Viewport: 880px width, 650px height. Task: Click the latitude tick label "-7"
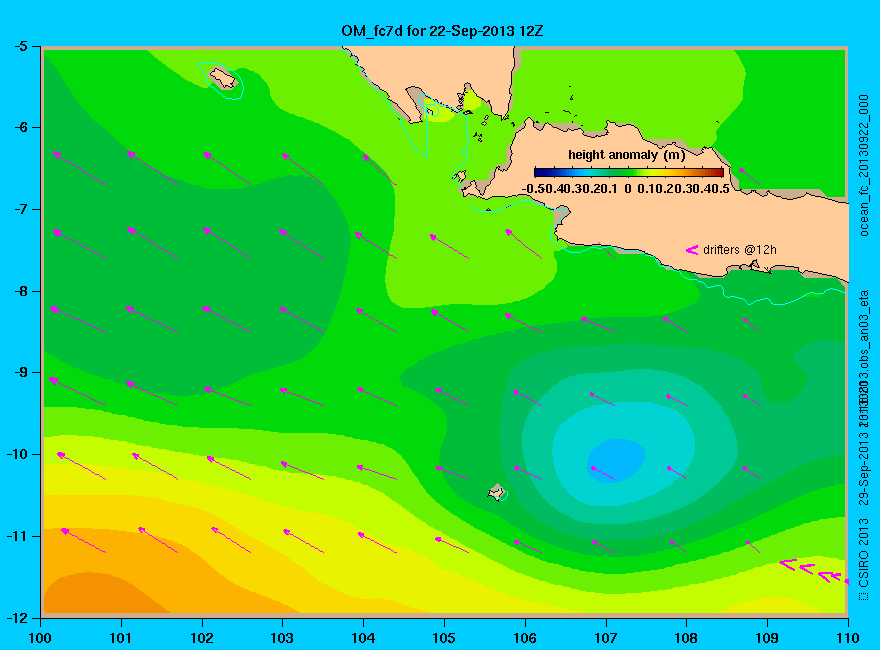(x=19, y=209)
